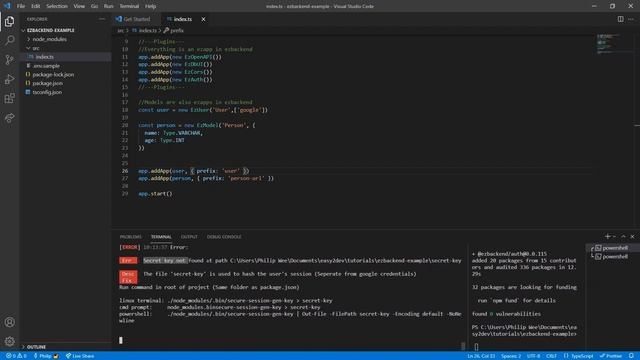Open the Accounts icon
Screen dimensions: 640x360
click(9, 322)
